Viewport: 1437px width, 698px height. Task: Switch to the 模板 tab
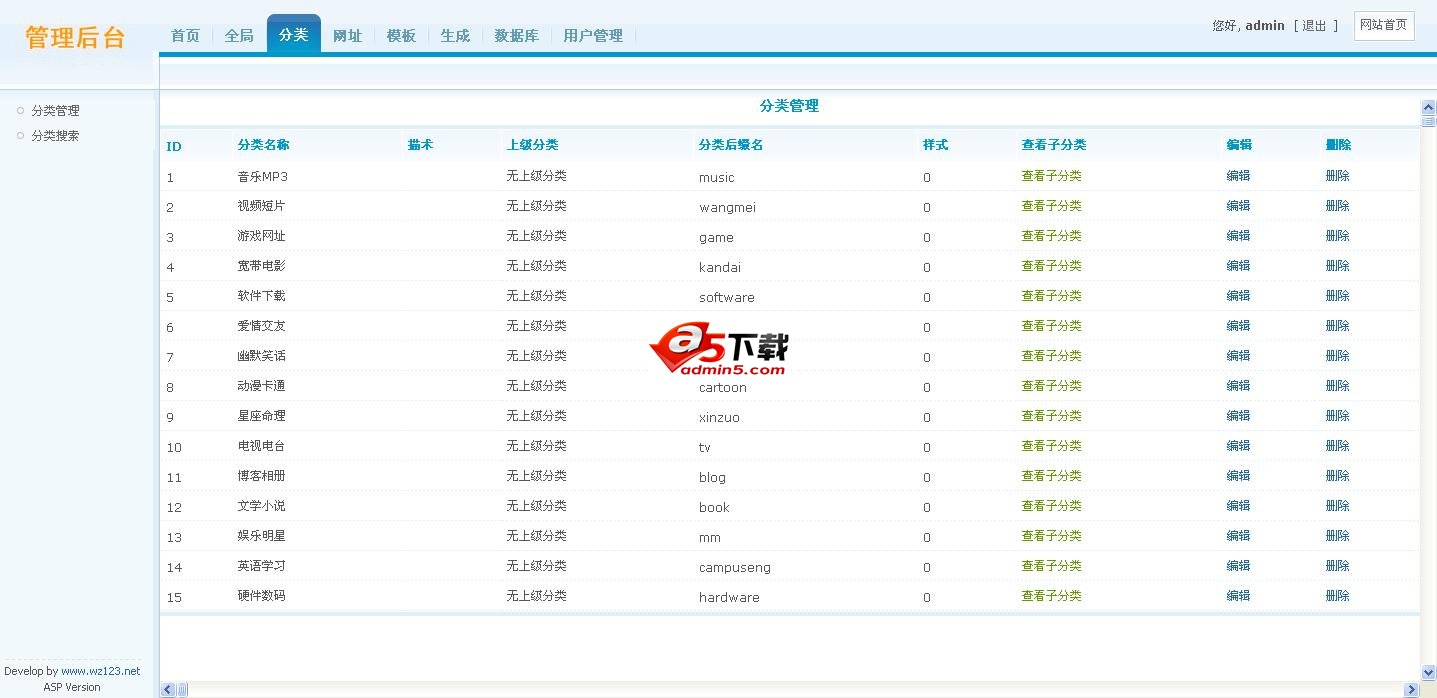401,35
